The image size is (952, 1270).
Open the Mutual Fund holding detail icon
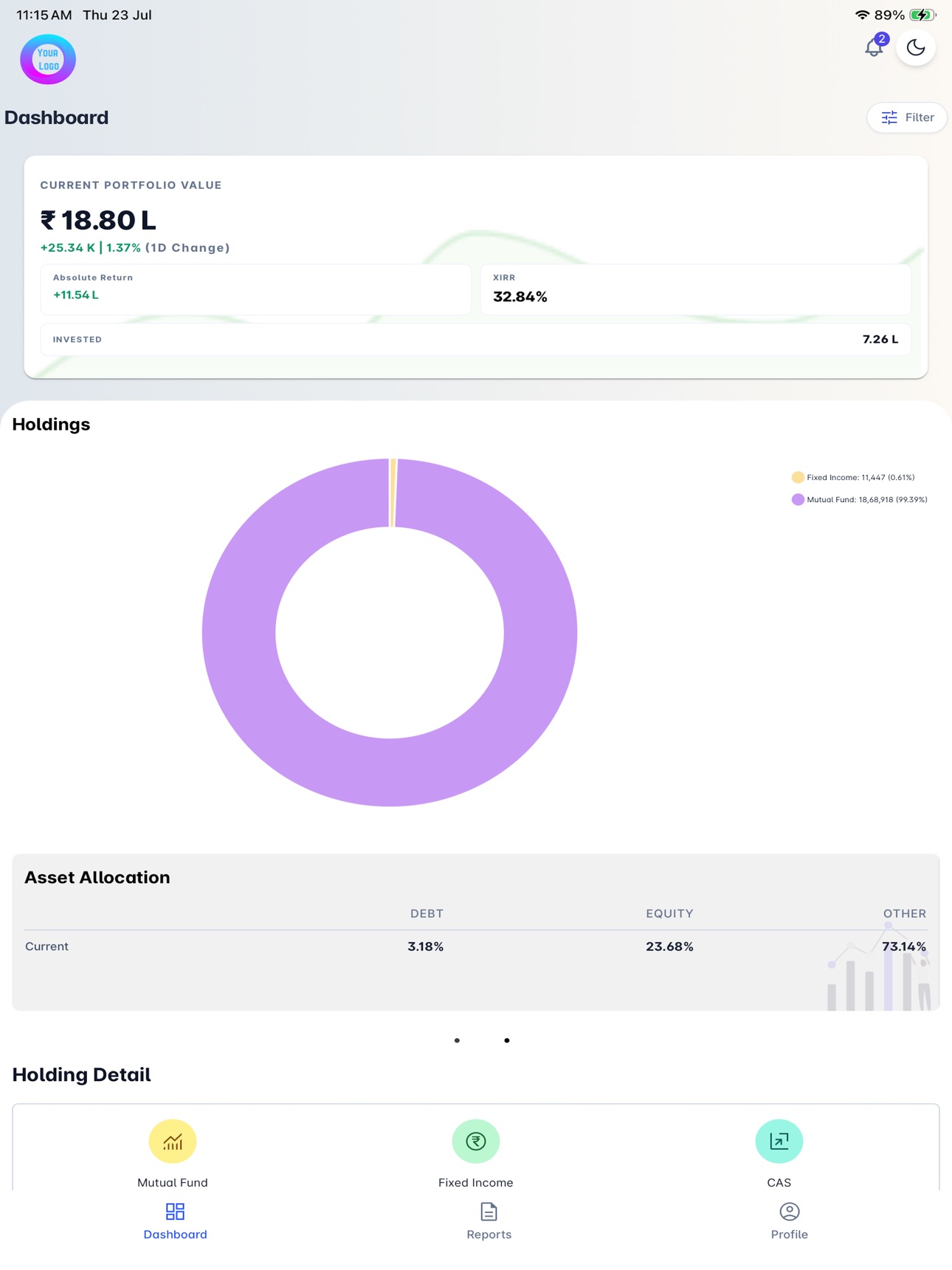click(x=173, y=1142)
